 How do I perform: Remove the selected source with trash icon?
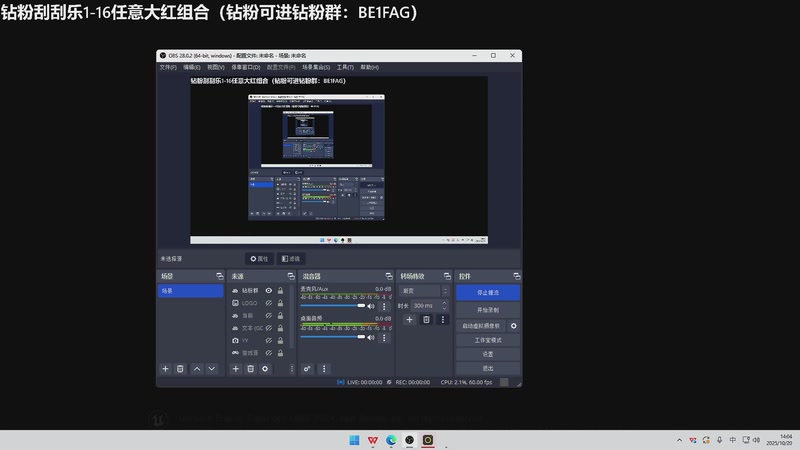click(251, 369)
